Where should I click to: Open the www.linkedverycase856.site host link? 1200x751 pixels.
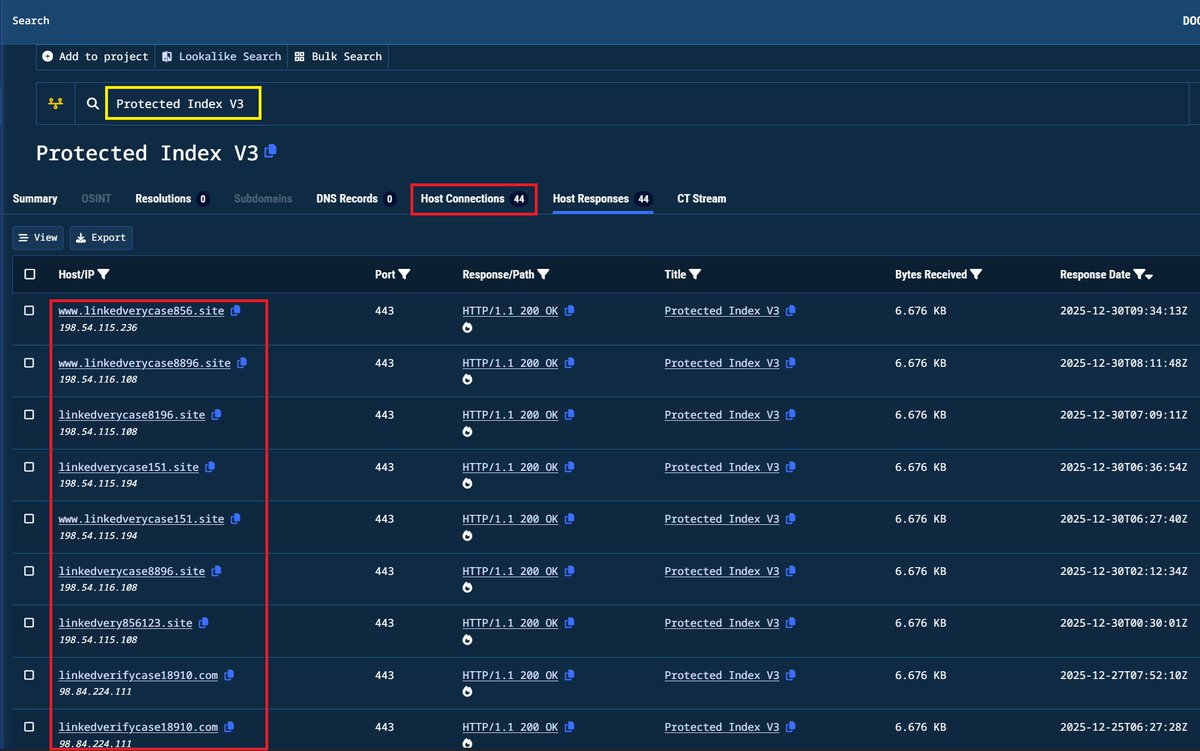coord(141,311)
